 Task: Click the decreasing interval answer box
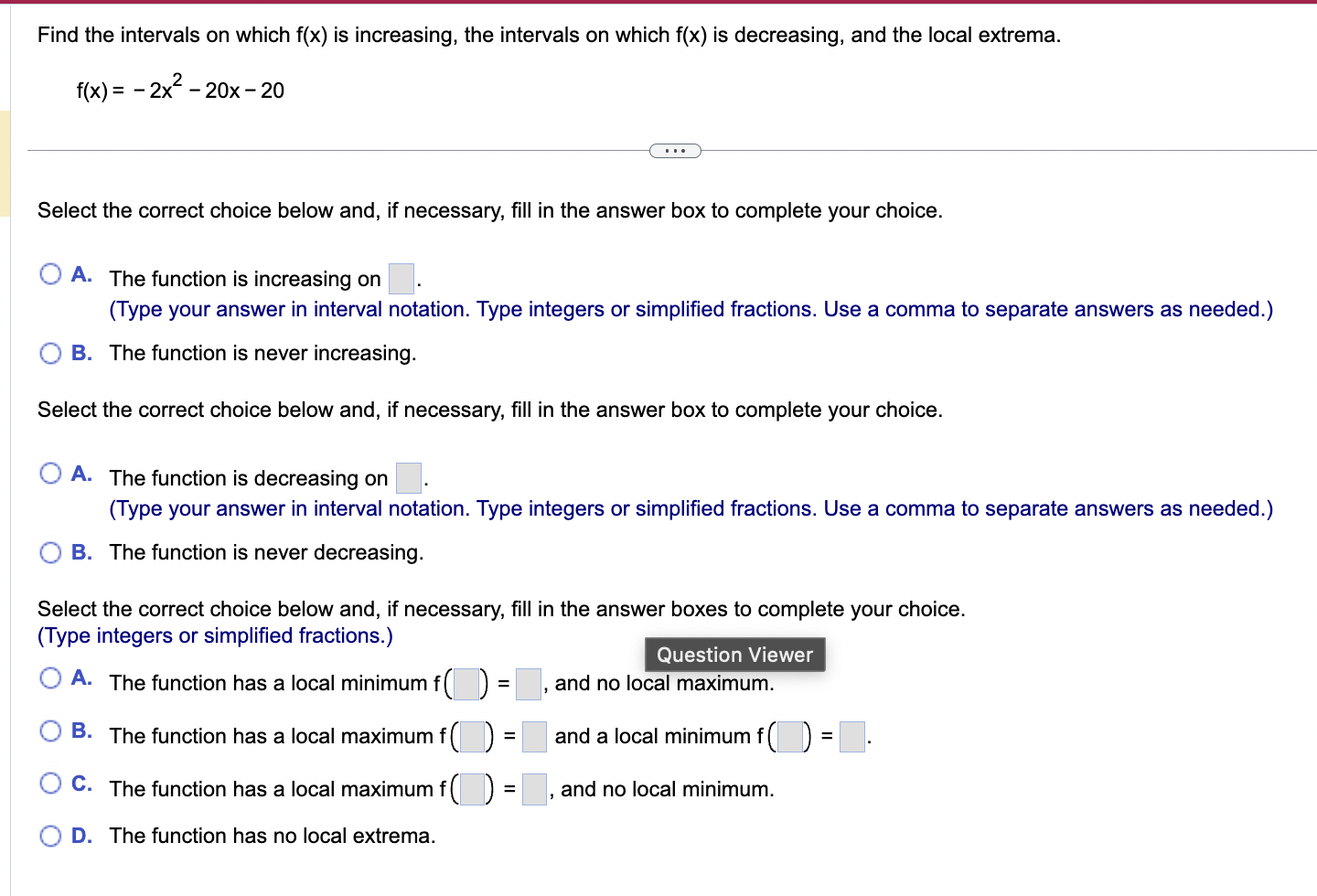point(408,477)
